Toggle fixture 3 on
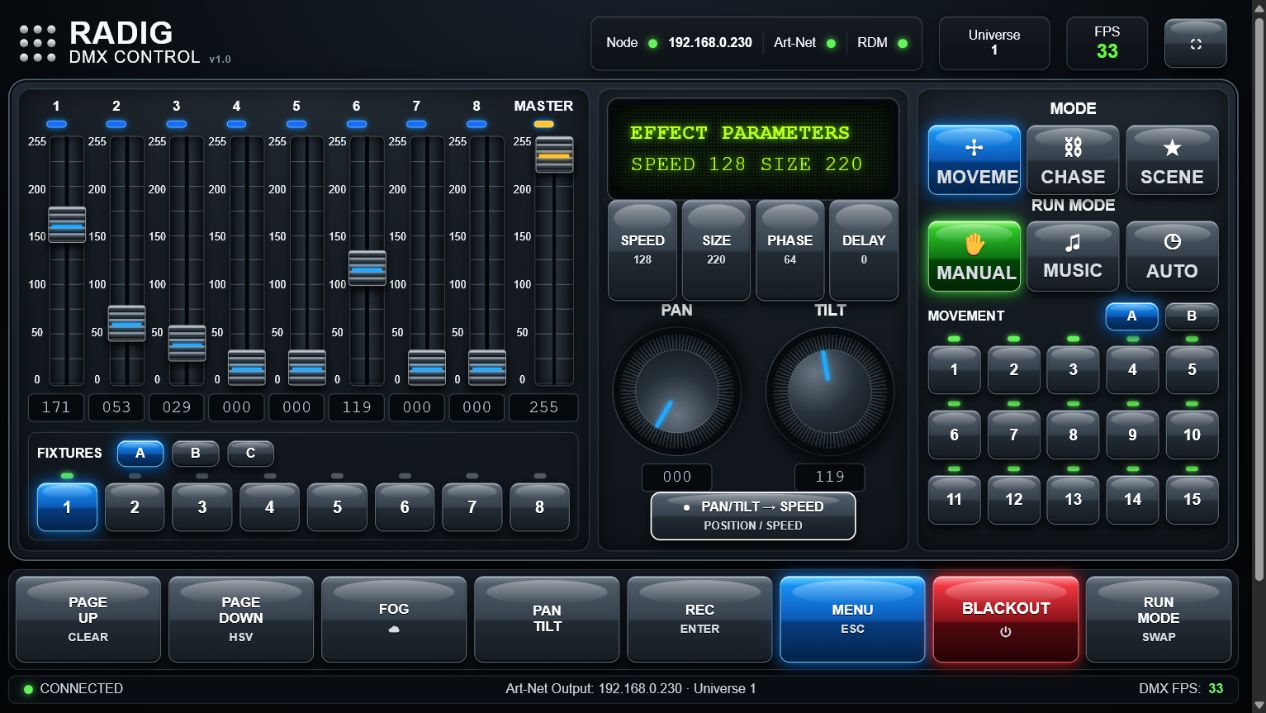Image resolution: width=1266 pixels, height=713 pixels. pyautogui.click(x=202, y=507)
